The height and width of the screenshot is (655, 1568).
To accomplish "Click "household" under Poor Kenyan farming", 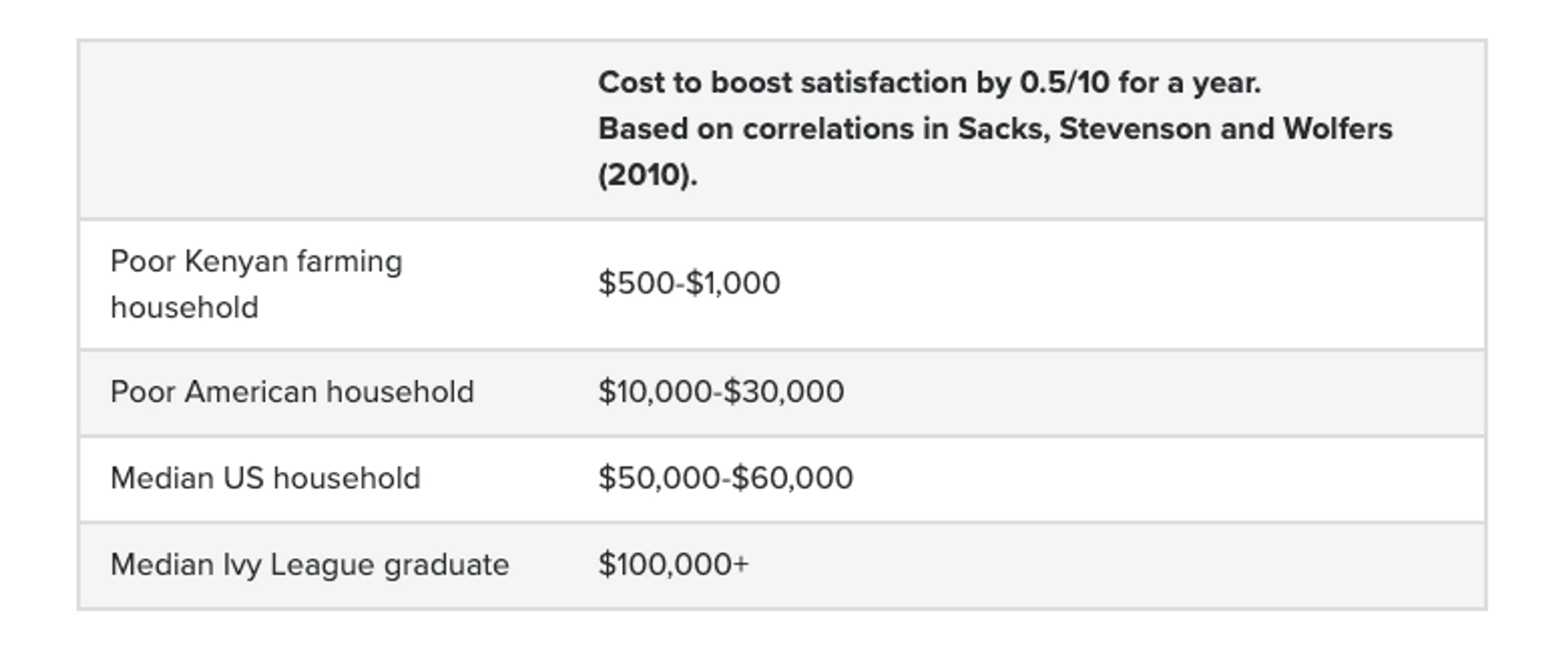I will pyautogui.click(x=185, y=308).
